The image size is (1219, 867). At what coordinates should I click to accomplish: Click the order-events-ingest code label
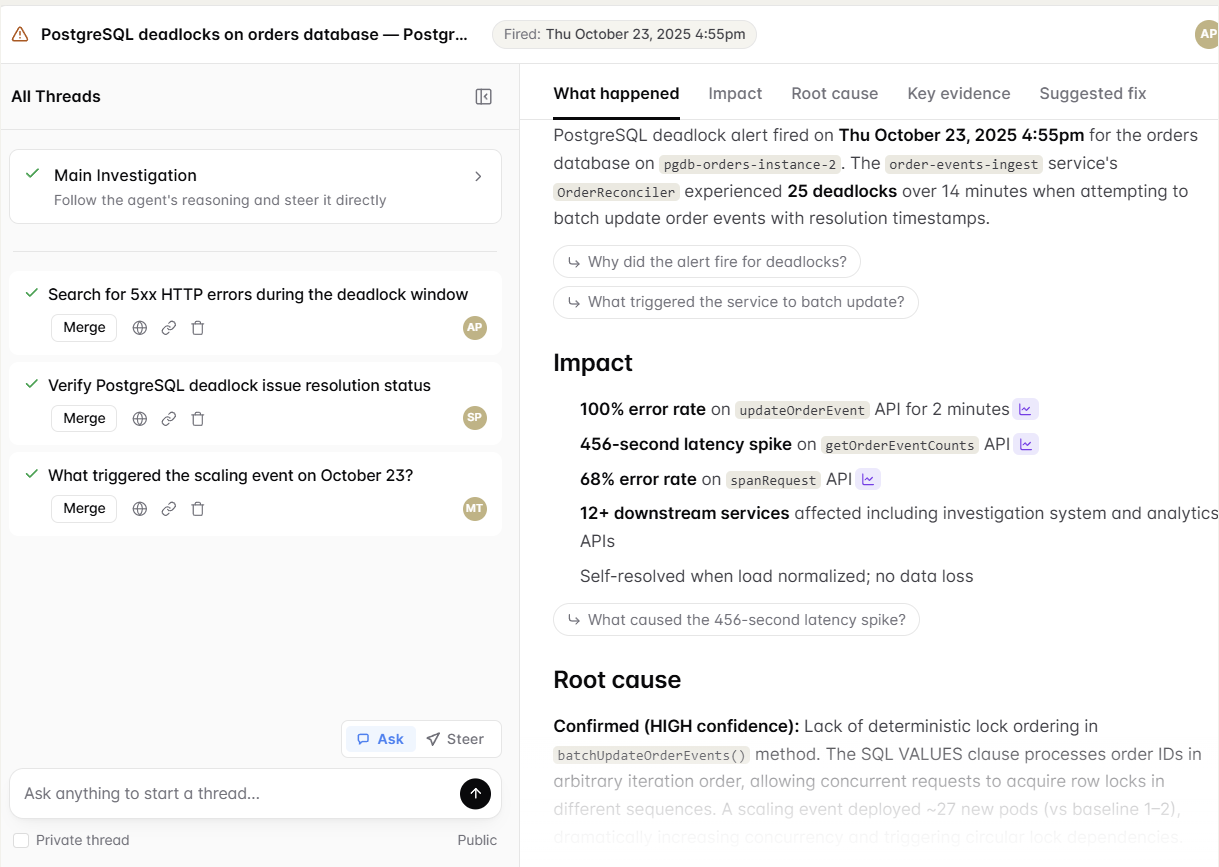(964, 164)
